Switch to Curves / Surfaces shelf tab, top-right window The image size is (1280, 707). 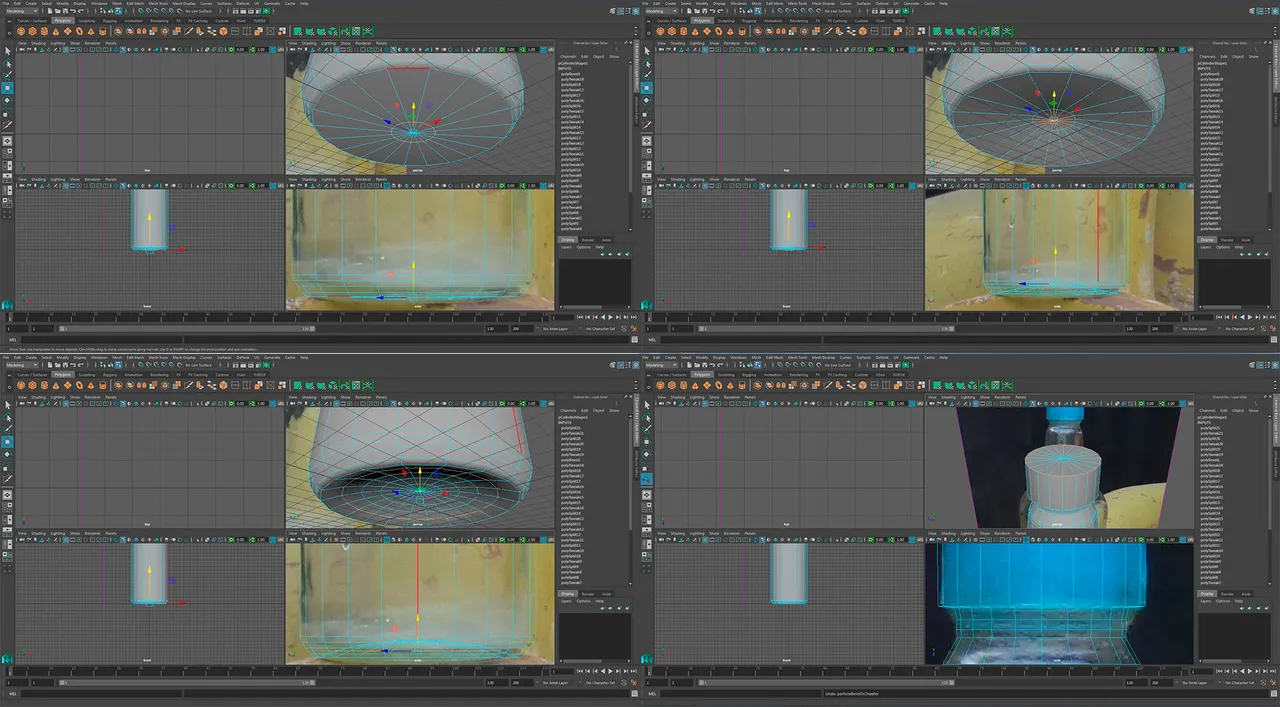(x=672, y=21)
